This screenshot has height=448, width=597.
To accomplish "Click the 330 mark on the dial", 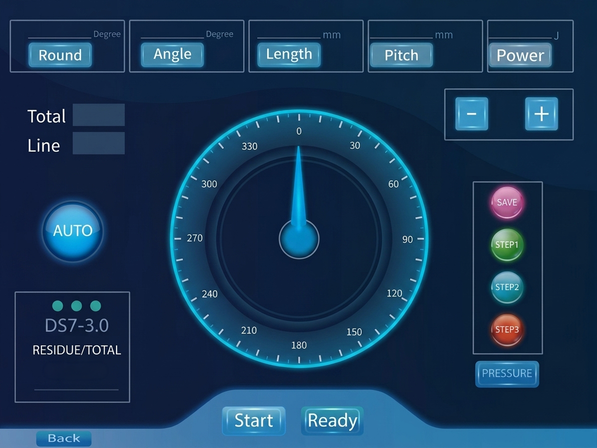I will pyautogui.click(x=249, y=147).
